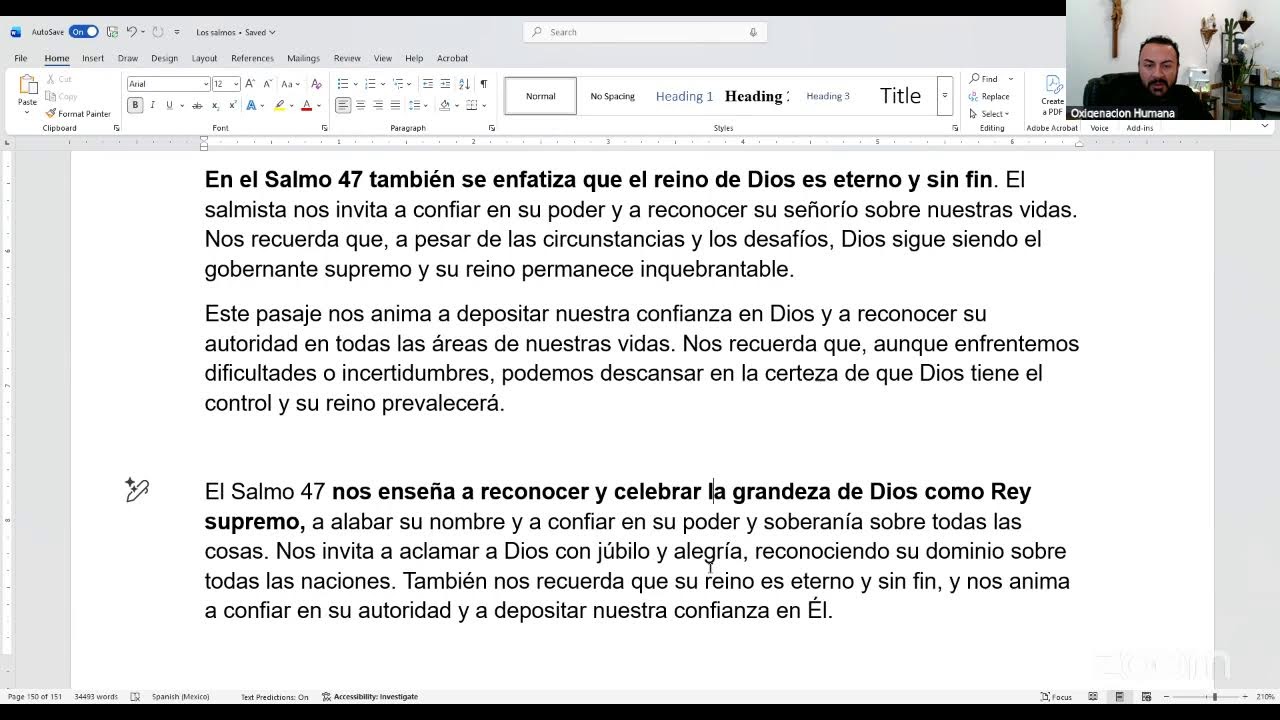Click the Sort A-Z icon
This screenshot has height=720, width=1280.
[466, 84]
